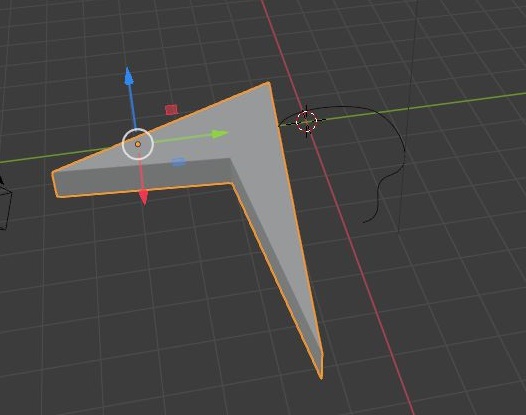Grab the blue Z-axis gizmo arrow
The height and width of the screenshot is (415, 526).
pyautogui.click(x=129, y=76)
